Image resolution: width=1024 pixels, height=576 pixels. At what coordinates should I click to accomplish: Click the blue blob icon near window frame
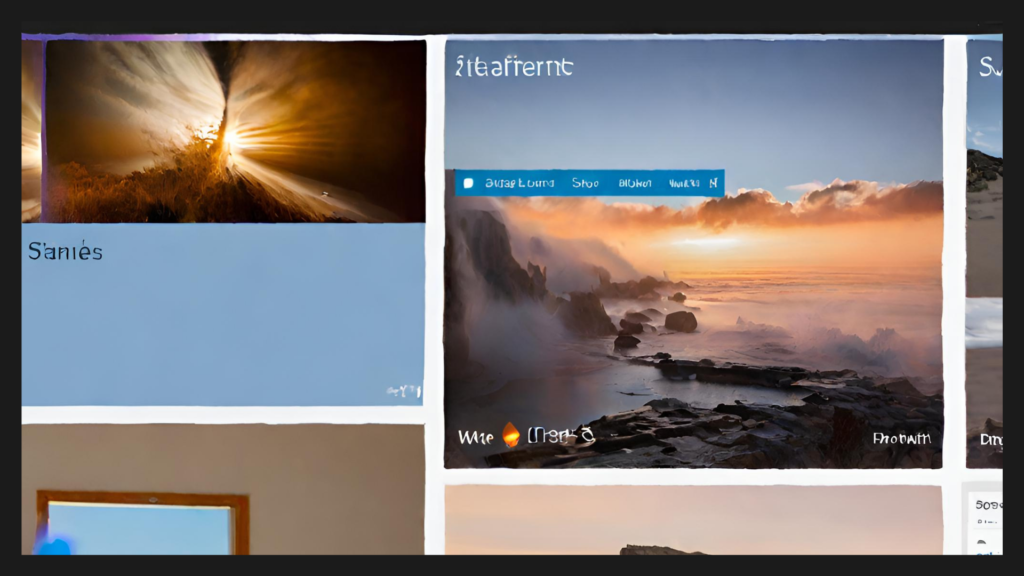[53, 545]
